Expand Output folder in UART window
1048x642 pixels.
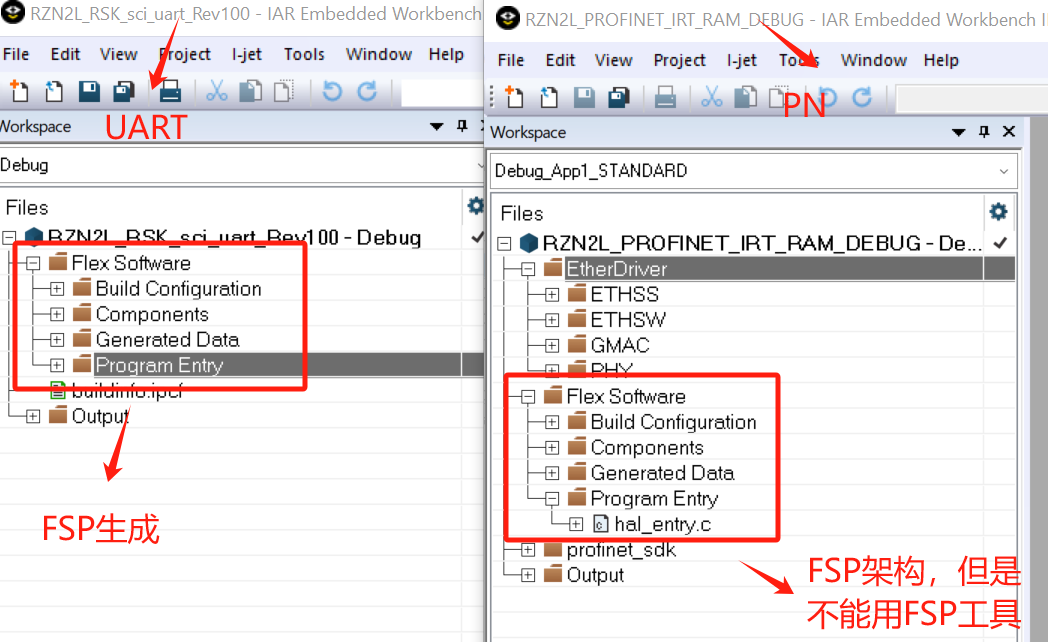tap(33, 416)
